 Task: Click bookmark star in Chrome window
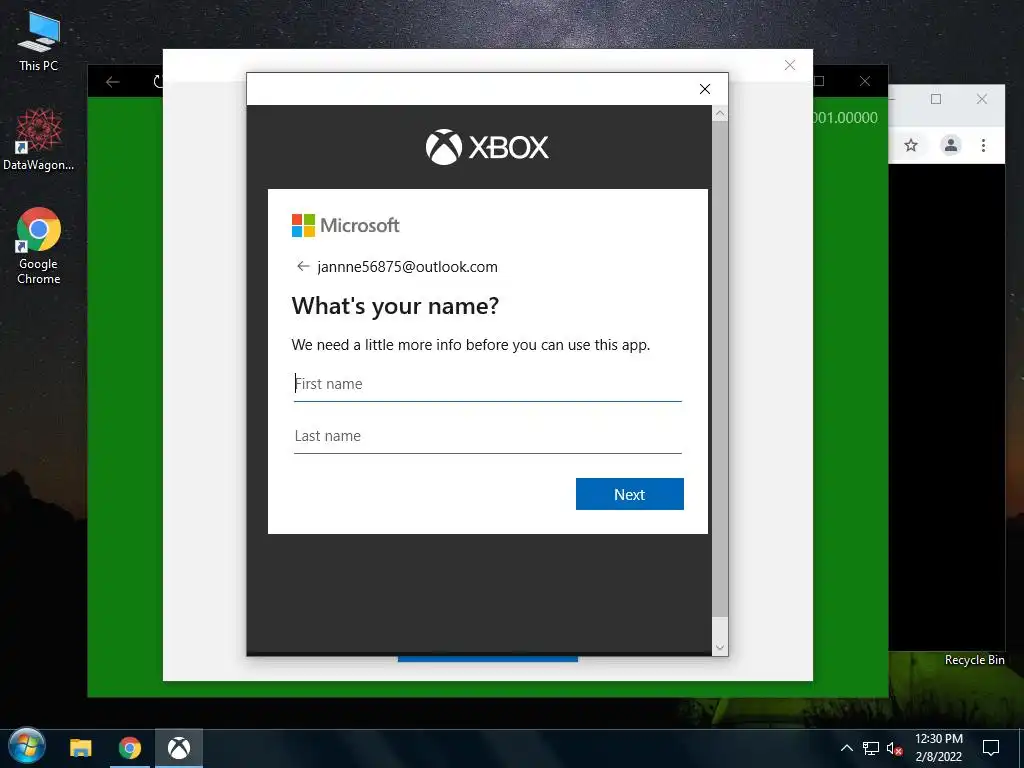(x=911, y=145)
